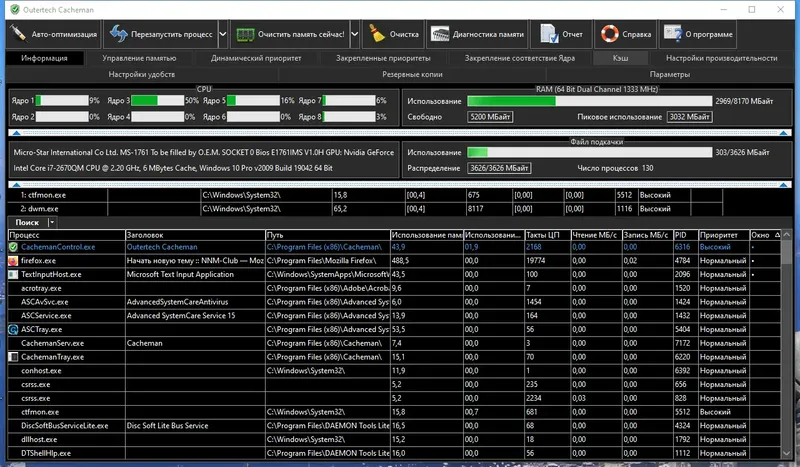Open the Настройки удобств tab
Screen dimensions: 800x467
142,75
